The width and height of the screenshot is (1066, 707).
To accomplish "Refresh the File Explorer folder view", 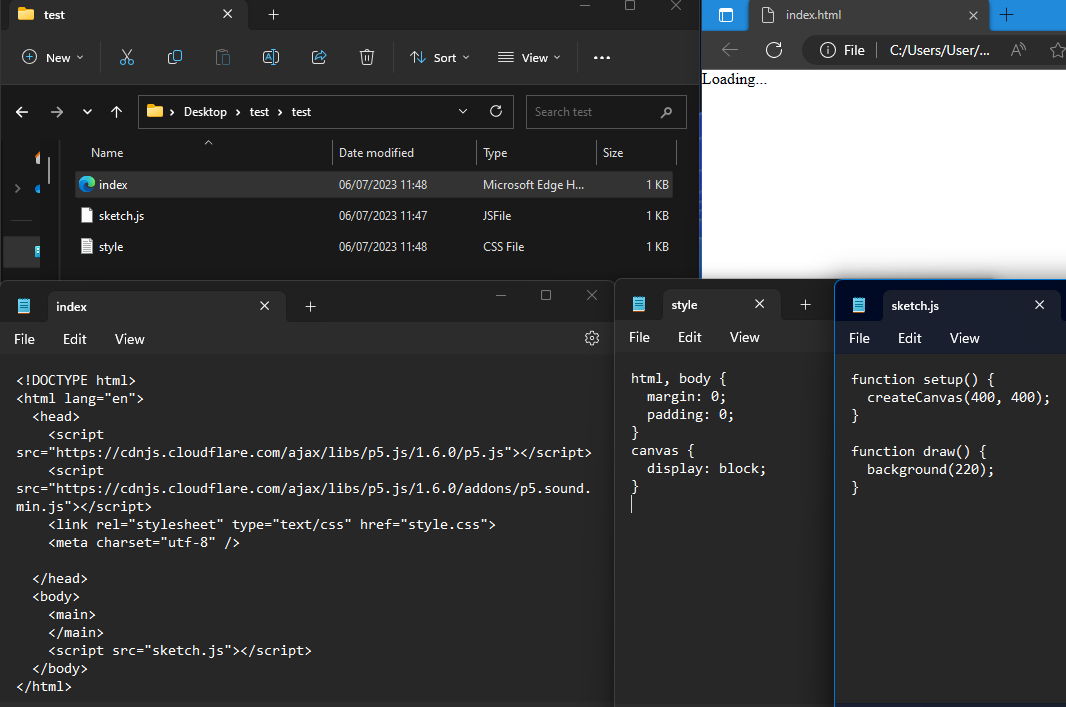I will coord(496,111).
